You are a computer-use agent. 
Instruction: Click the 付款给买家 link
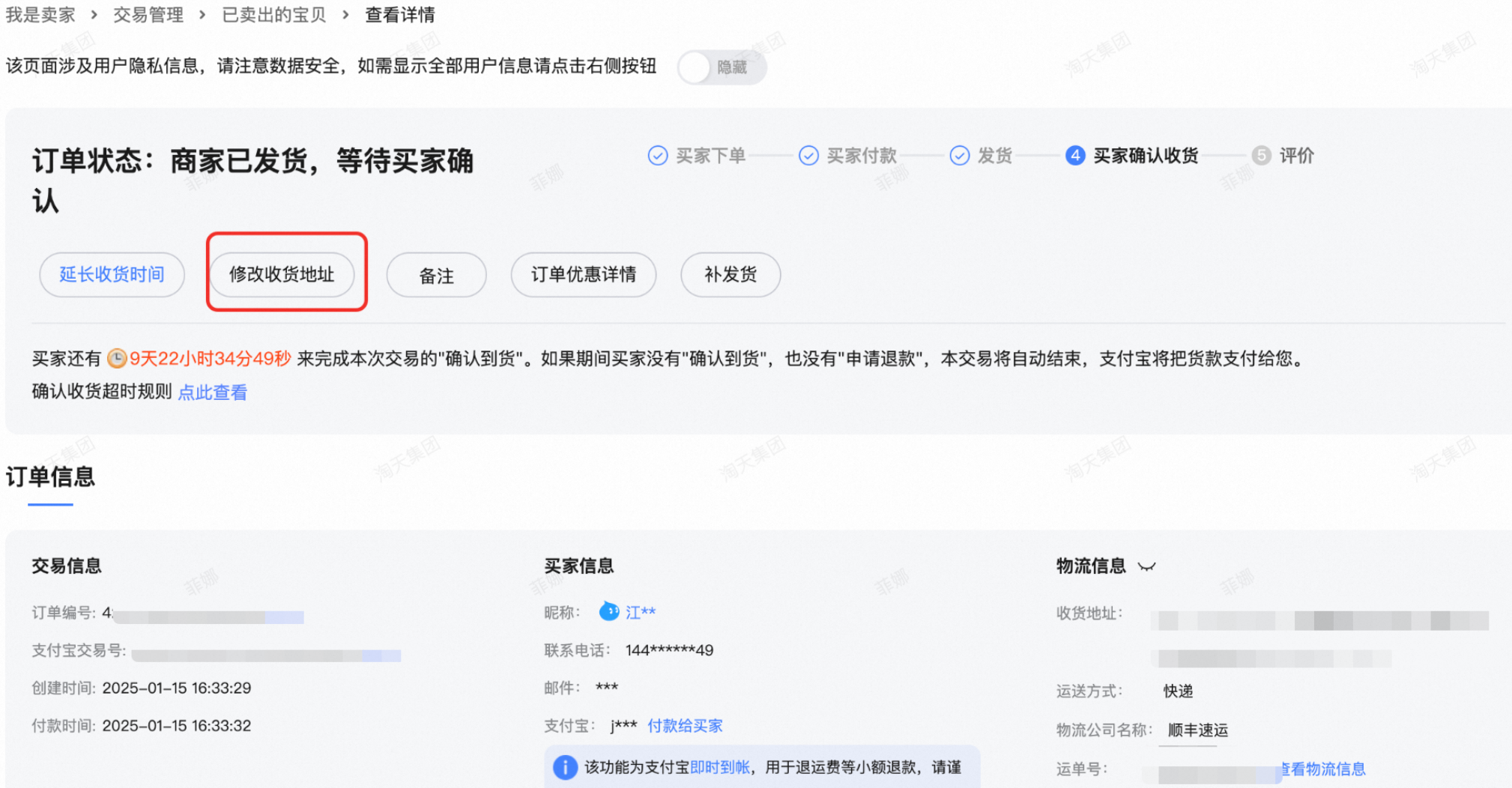click(x=684, y=725)
